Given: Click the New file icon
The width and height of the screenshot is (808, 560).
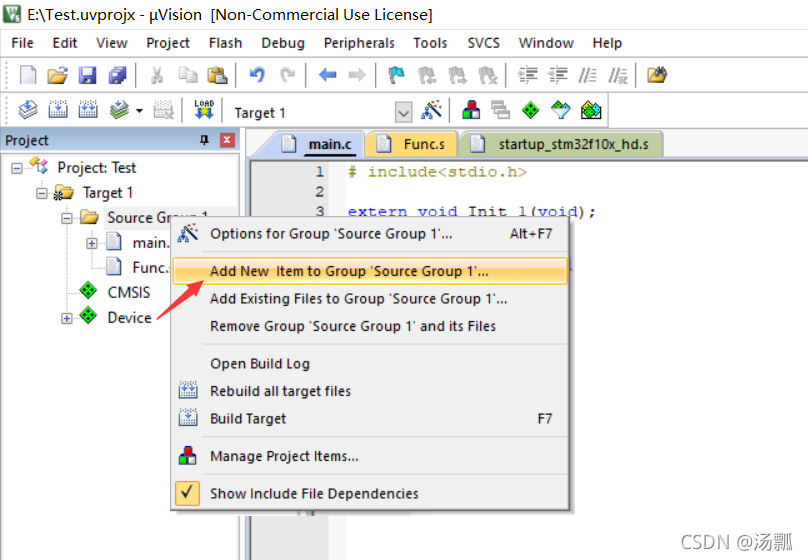Looking at the screenshot, I should click(28, 75).
